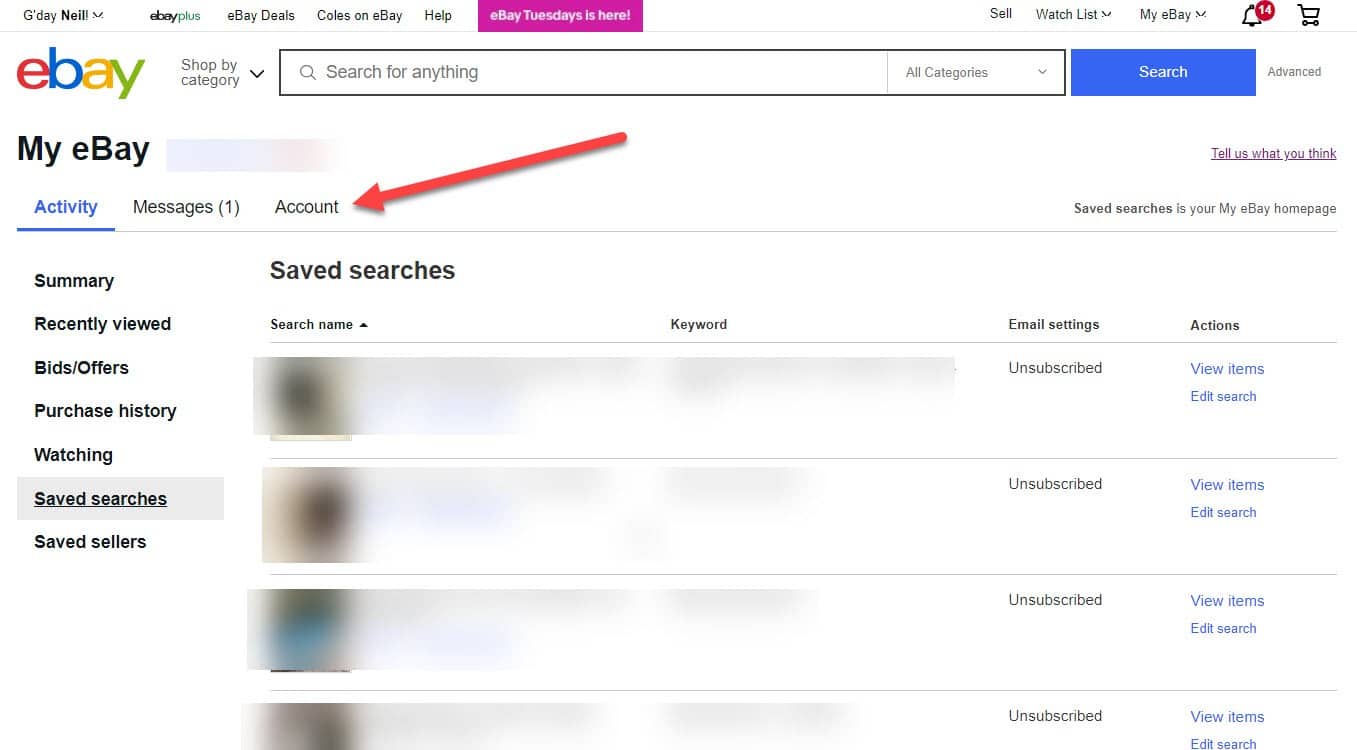The height and width of the screenshot is (750, 1357).
Task: Switch to the Activity tab
Action: 66,207
